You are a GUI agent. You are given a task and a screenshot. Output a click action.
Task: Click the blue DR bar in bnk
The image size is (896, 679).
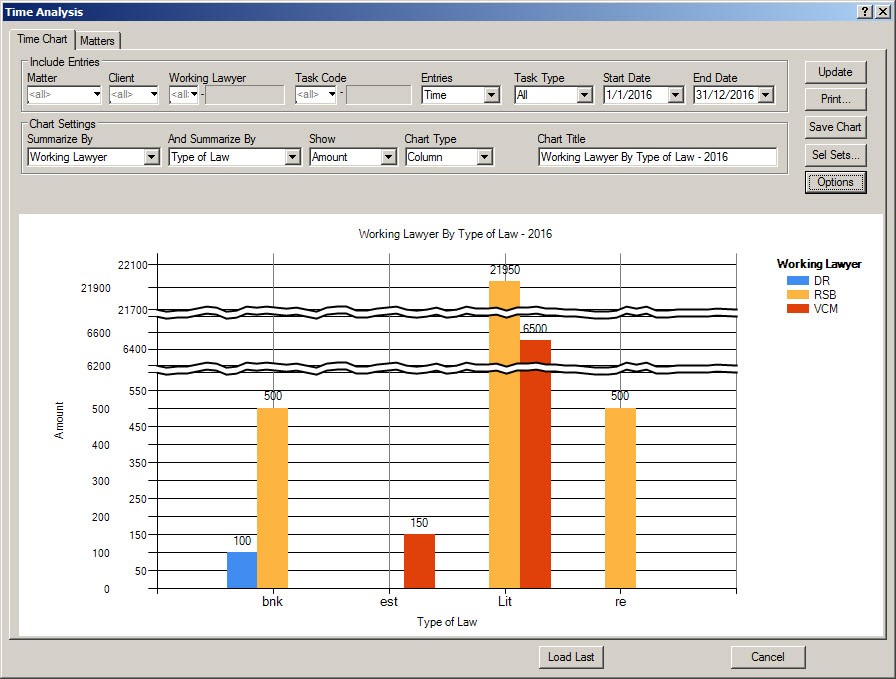tap(242, 570)
